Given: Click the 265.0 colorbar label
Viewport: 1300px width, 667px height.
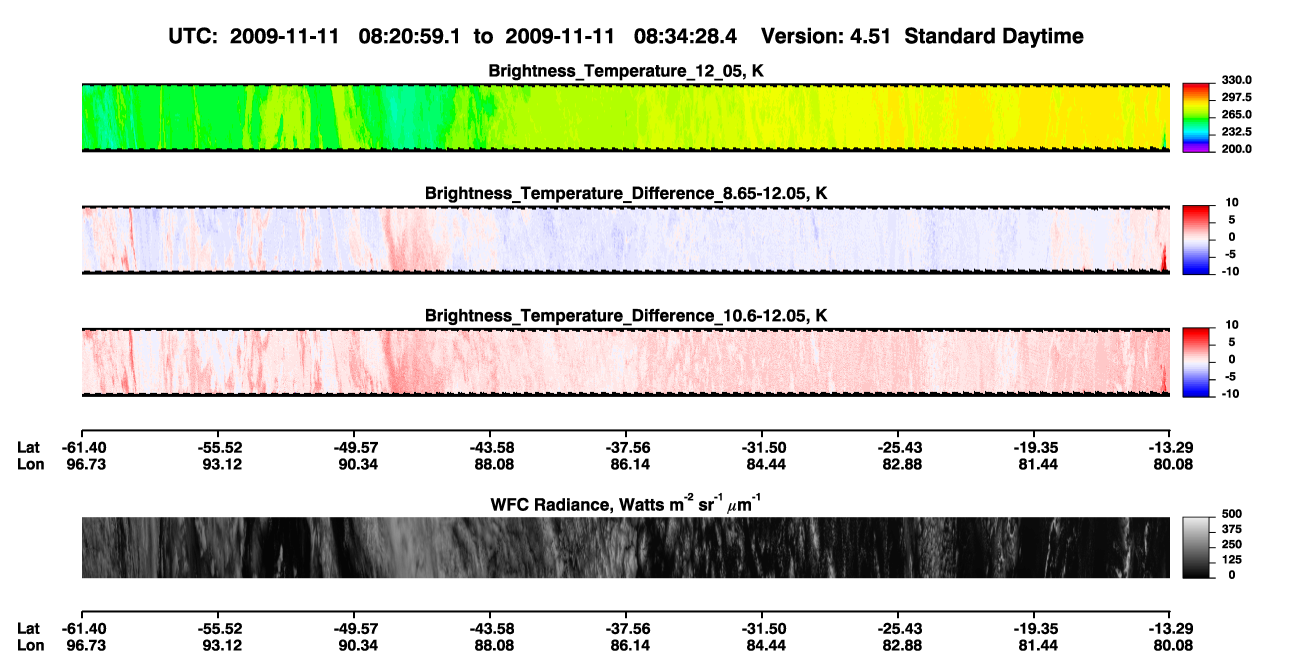Looking at the screenshot, I should click(x=1237, y=115).
